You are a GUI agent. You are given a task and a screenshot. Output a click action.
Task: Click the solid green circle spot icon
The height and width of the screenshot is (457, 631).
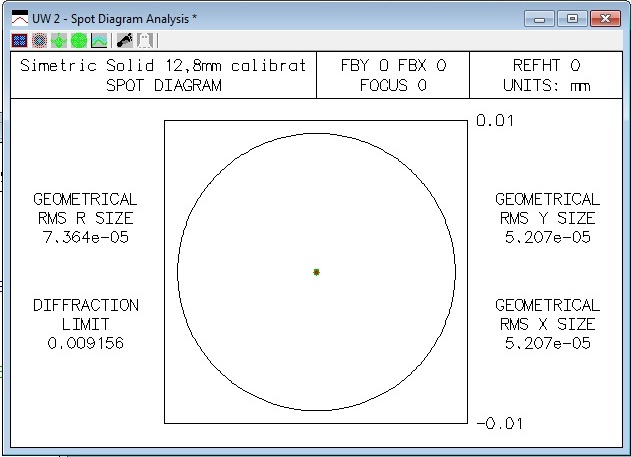pos(79,40)
